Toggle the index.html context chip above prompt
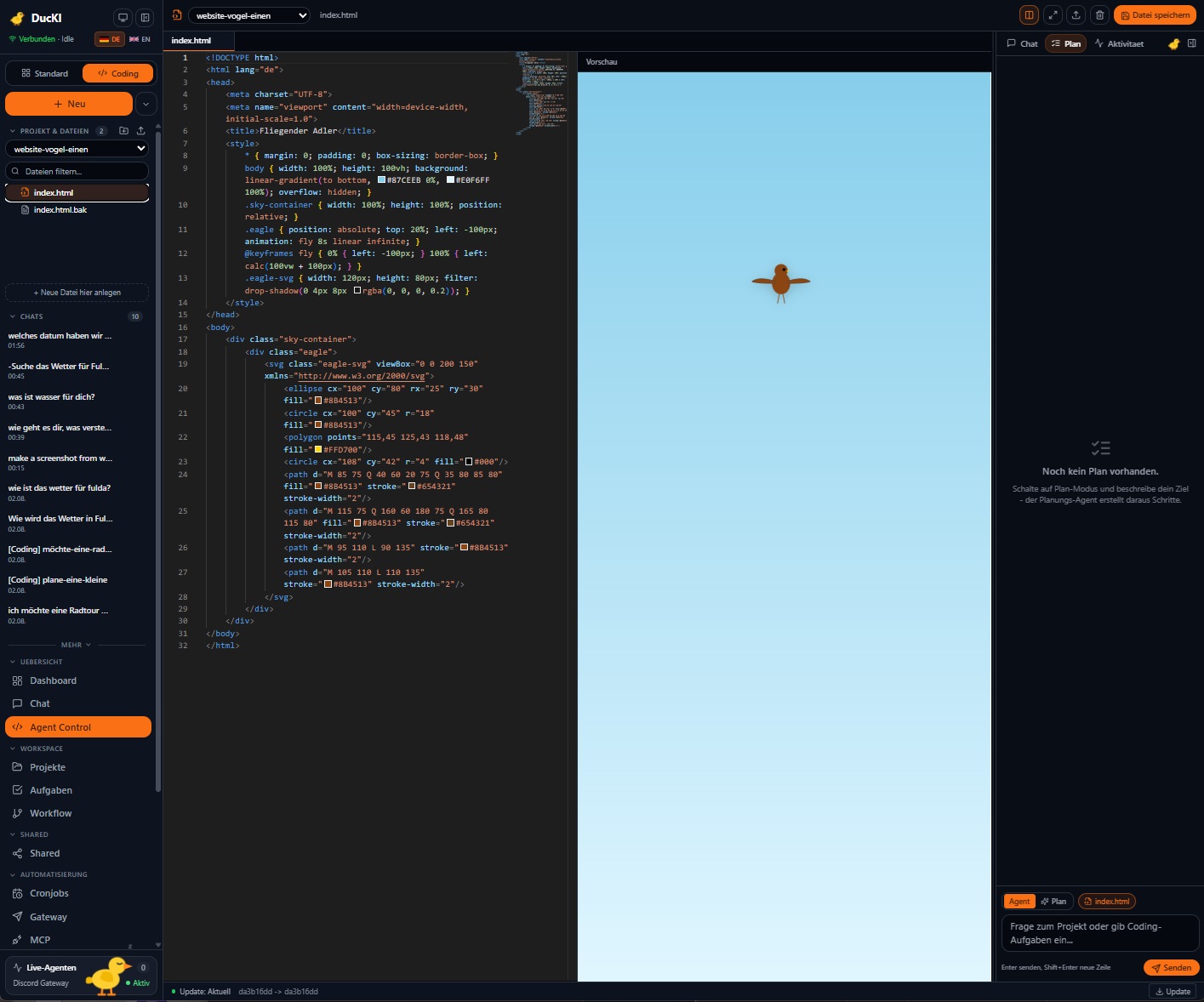 coord(1107,902)
